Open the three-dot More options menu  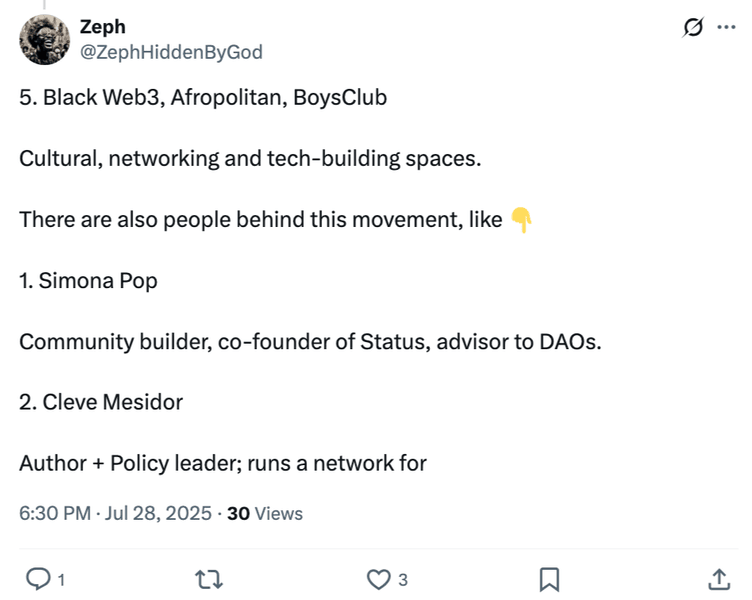click(x=726, y=27)
